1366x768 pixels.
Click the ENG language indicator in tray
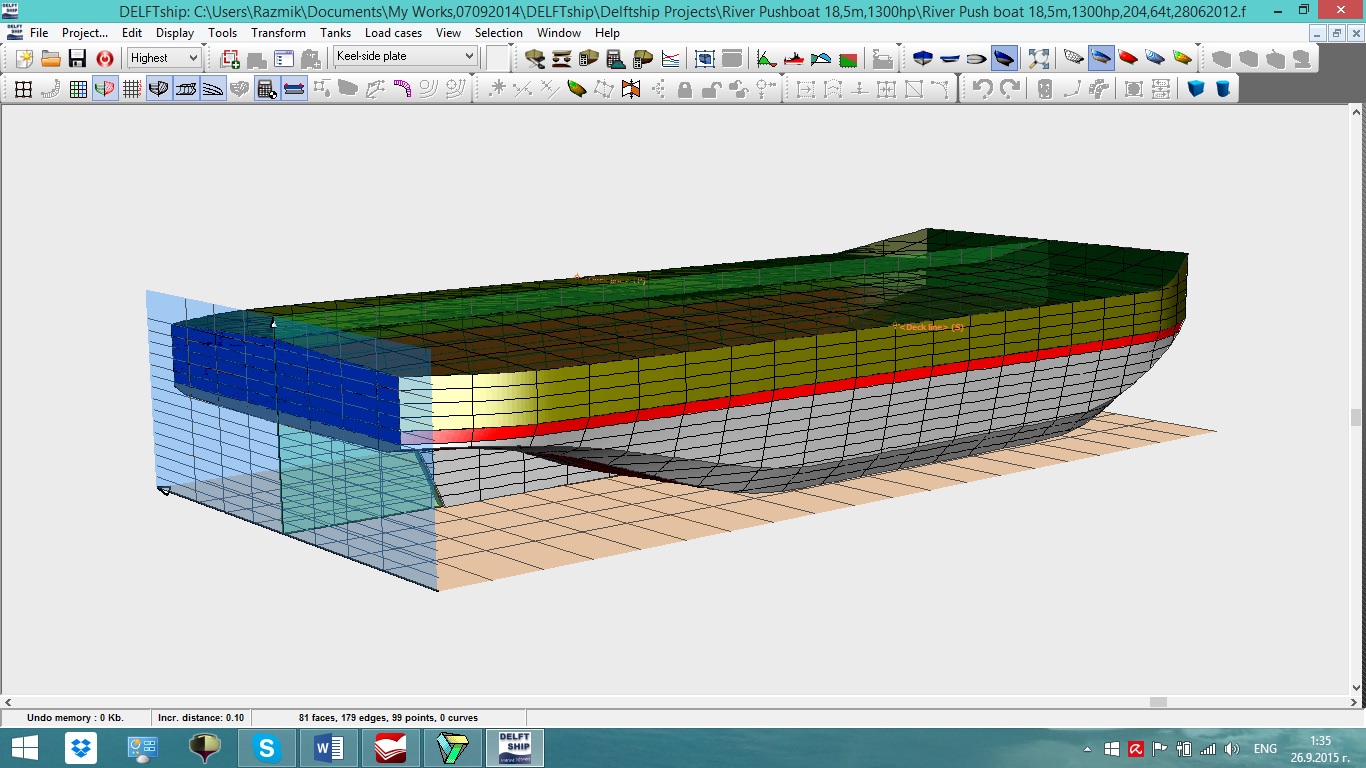point(1265,748)
